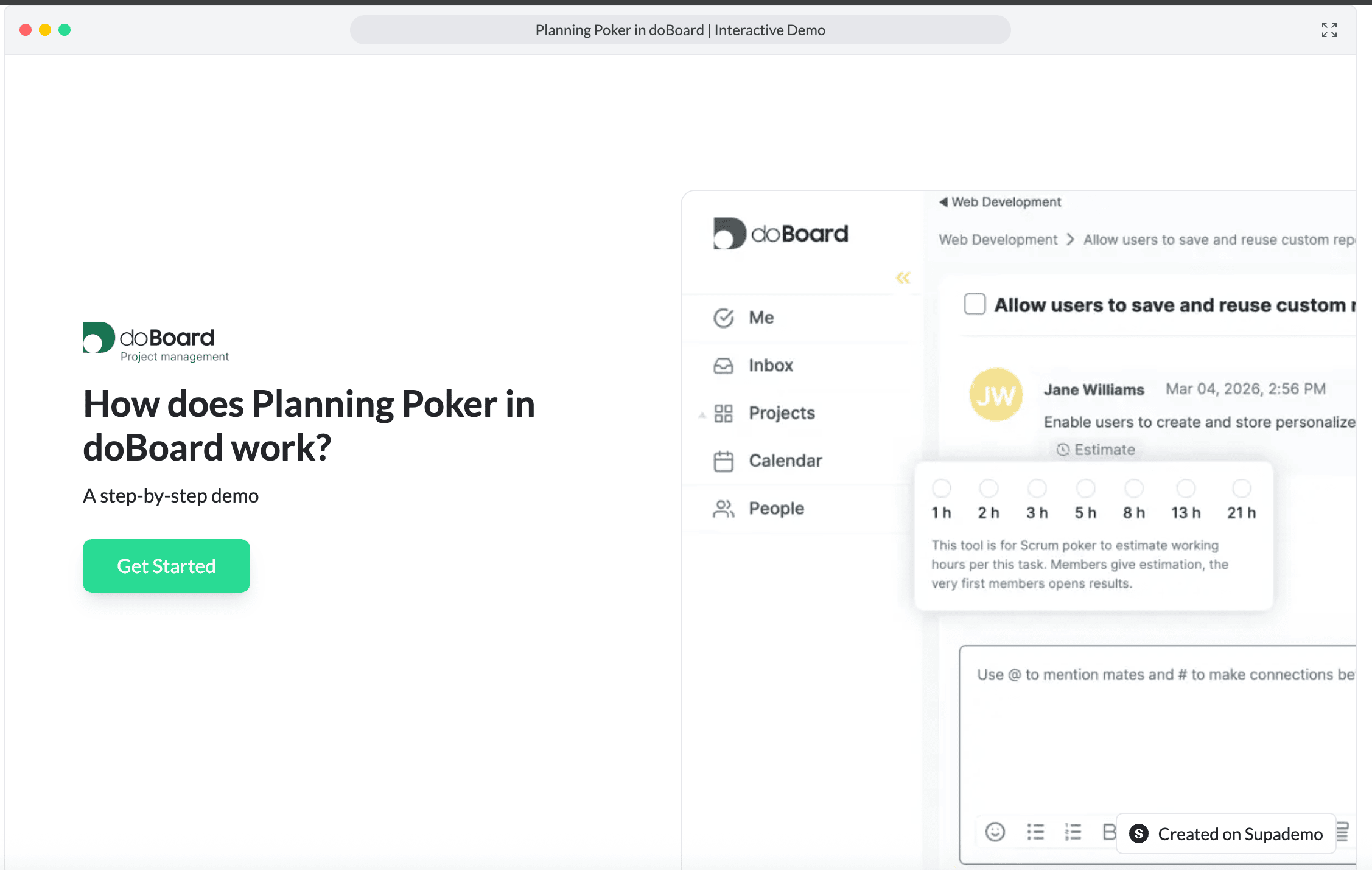Click Jane Williams author name
Screen dimensions: 1372x870
coord(1094,389)
